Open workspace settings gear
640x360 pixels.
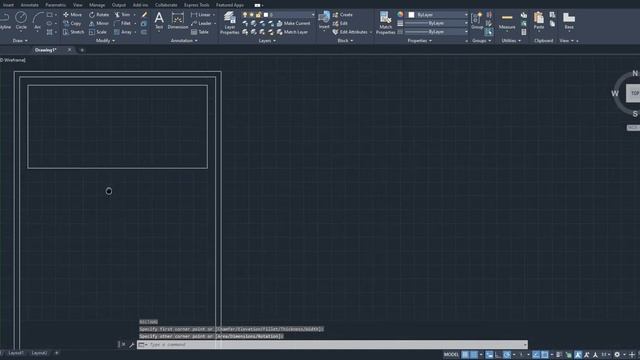pos(617,355)
